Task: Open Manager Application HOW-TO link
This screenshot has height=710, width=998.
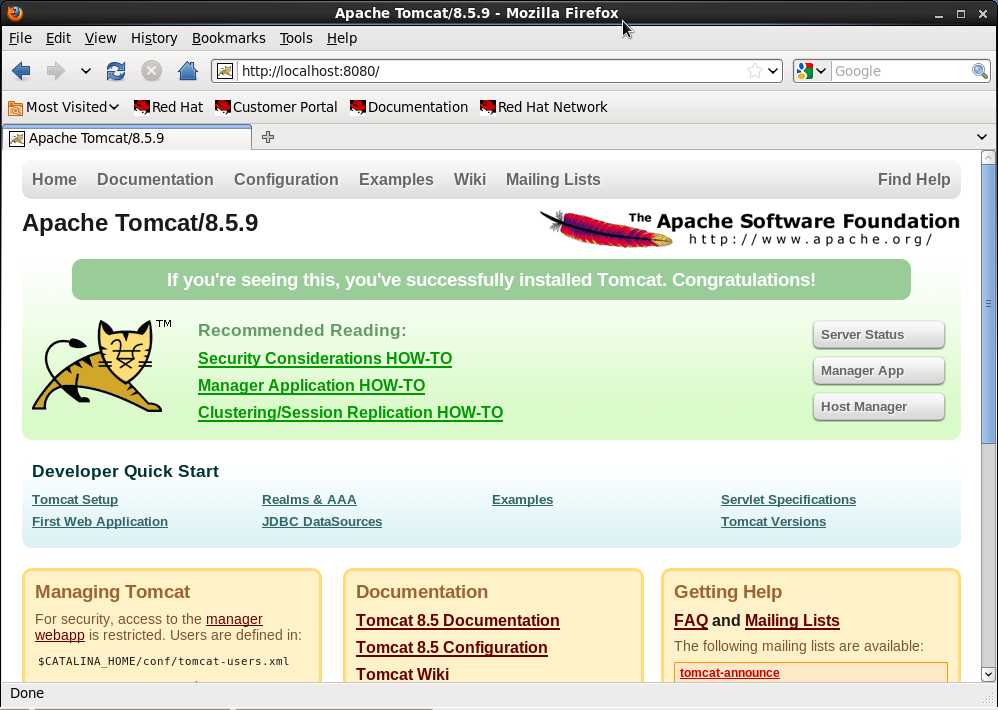Action: click(x=311, y=386)
